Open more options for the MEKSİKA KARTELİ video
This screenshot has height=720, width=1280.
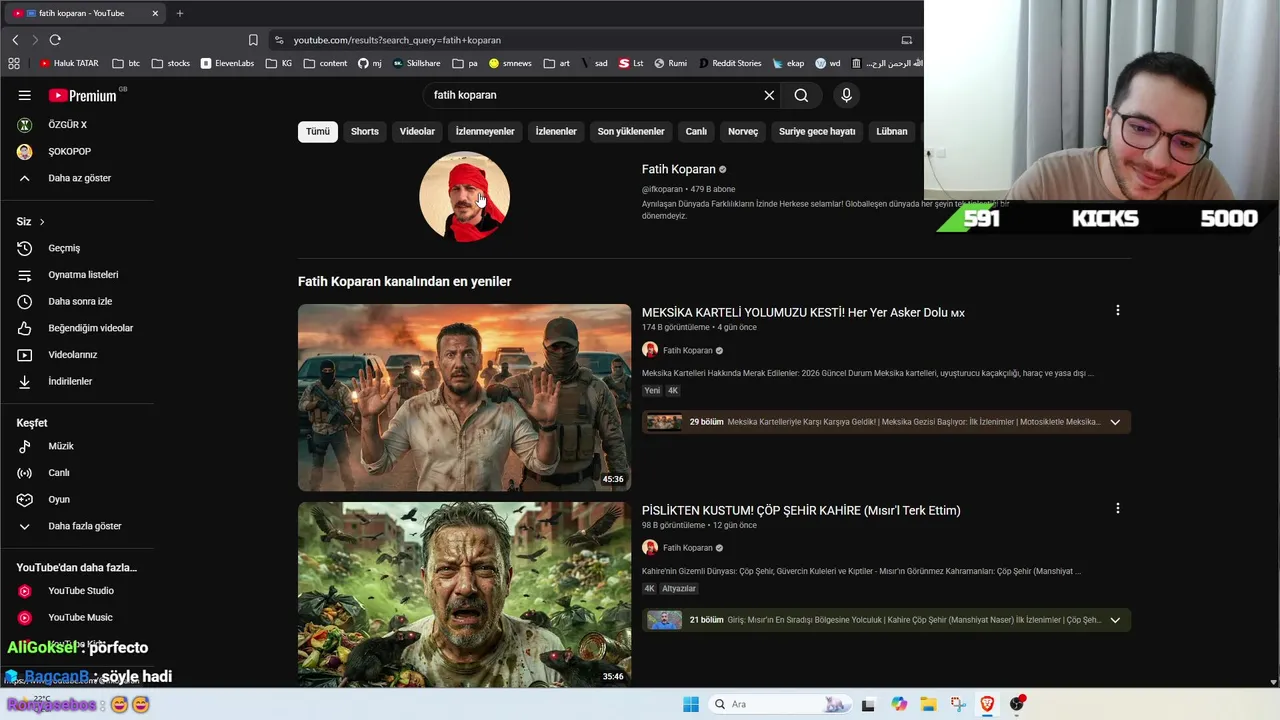(x=1117, y=311)
